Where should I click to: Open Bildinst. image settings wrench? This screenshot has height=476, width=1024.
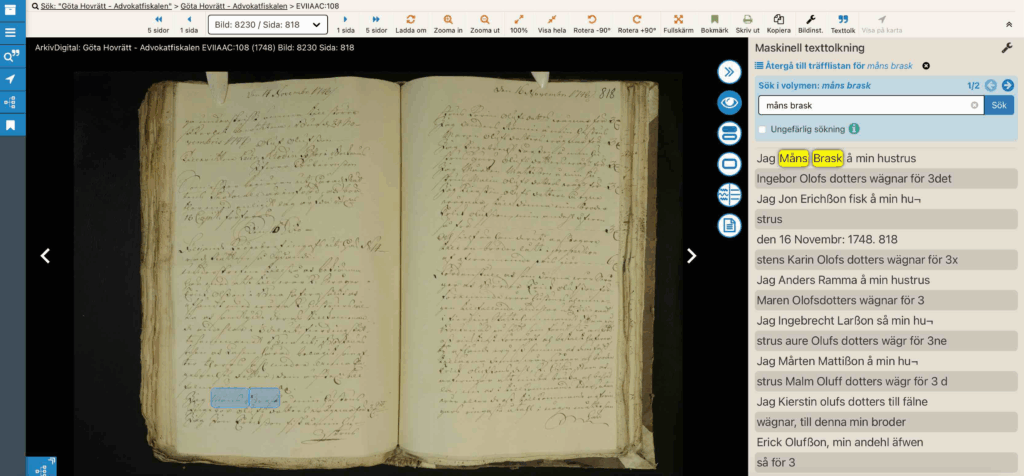click(811, 19)
